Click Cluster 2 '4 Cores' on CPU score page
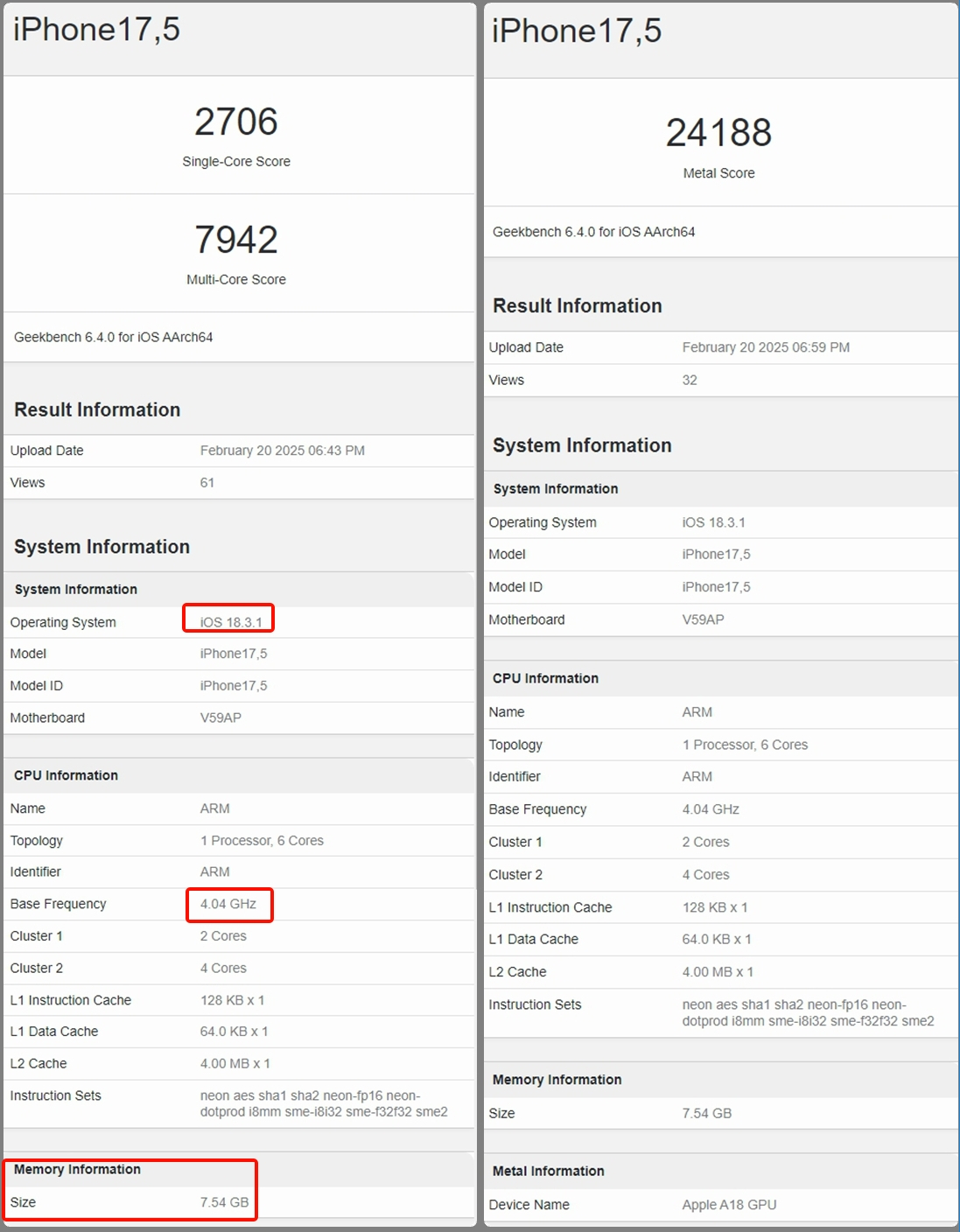Viewport: 960px width, 1232px height. (x=223, y=969)
